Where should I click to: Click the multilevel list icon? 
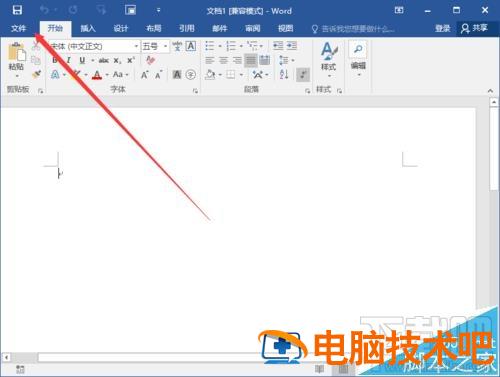[252, 45]
